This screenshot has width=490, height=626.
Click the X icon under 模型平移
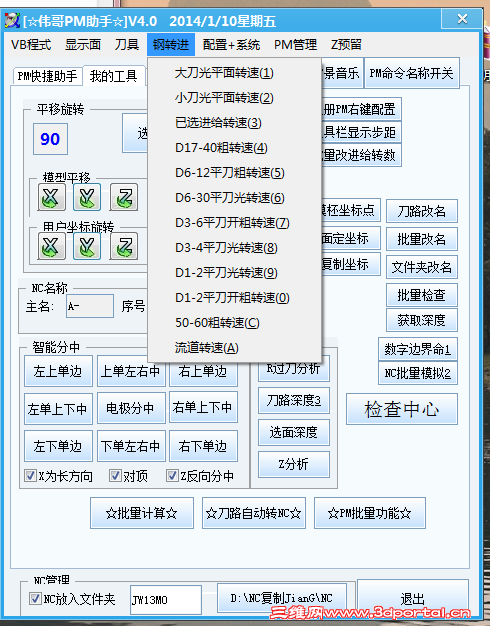point(52,197)
